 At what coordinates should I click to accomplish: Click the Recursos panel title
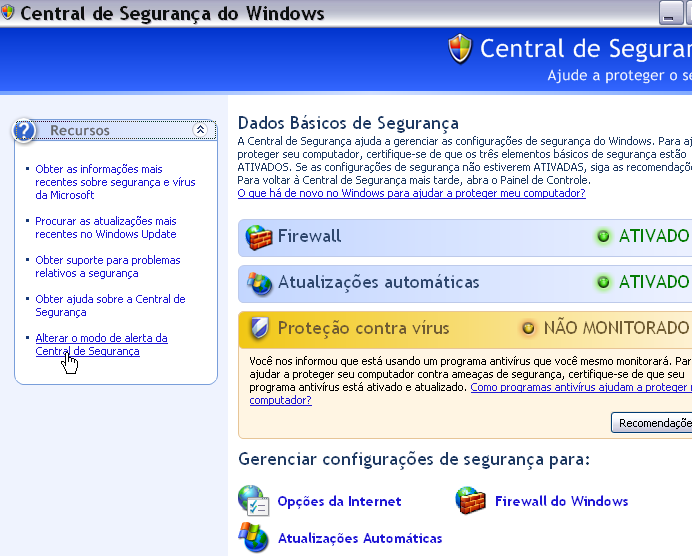click(79, 131)
